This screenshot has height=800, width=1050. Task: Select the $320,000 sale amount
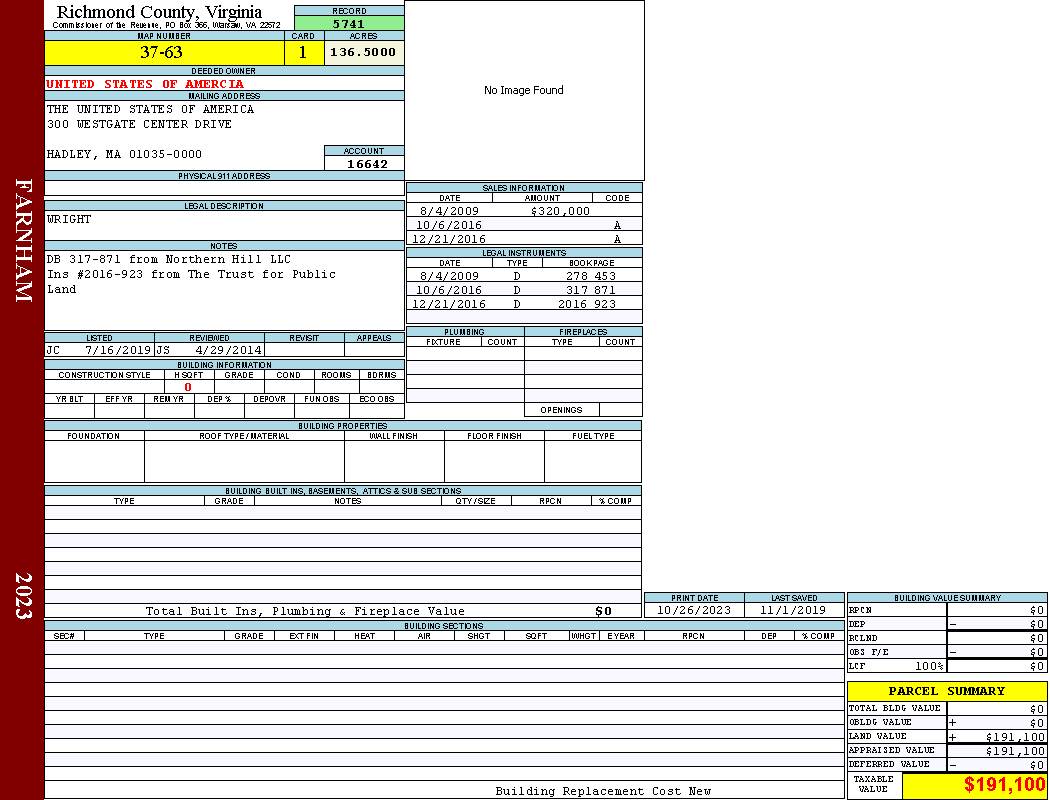tap(545, 212)
